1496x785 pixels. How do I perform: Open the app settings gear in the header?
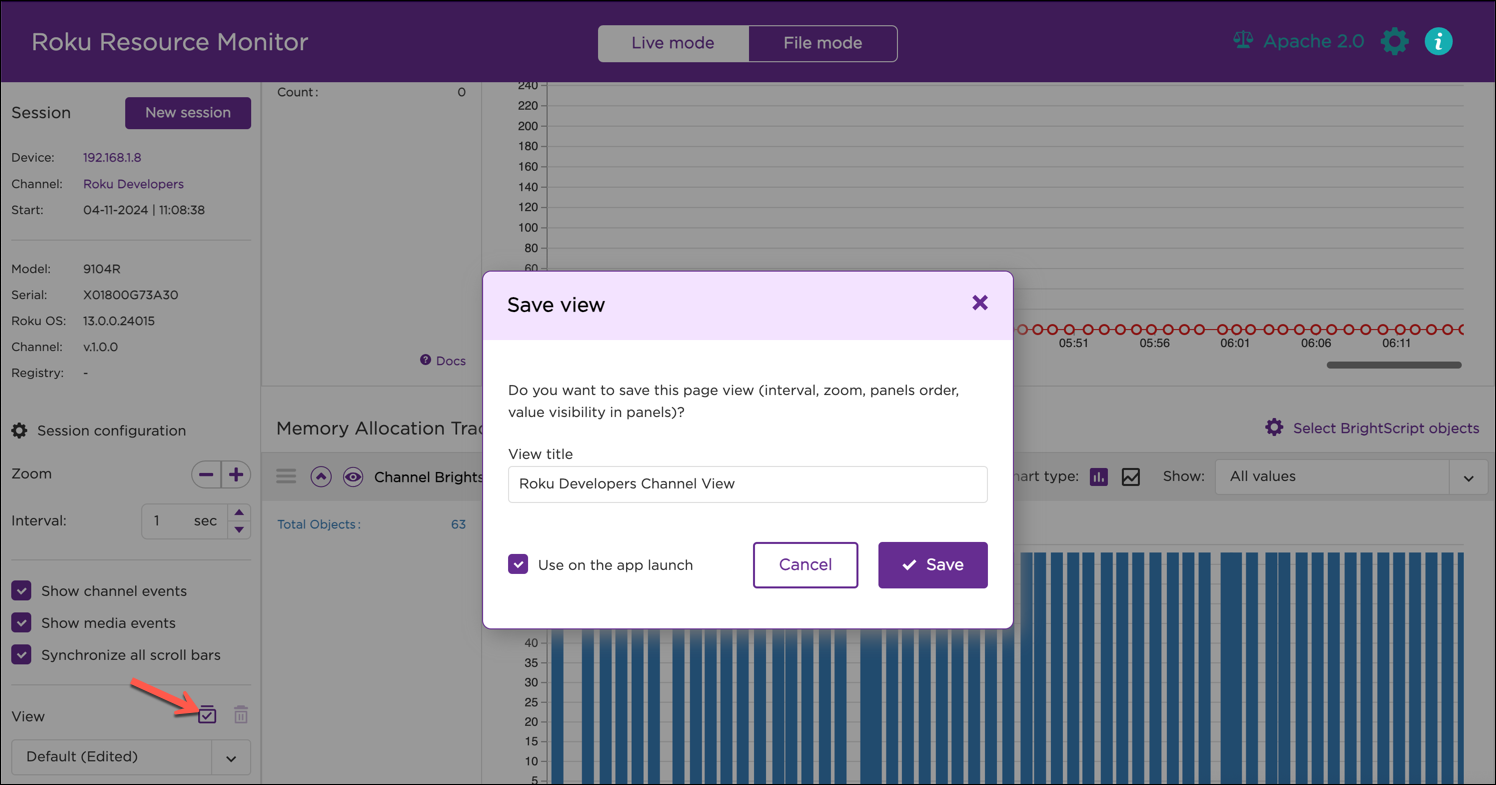point(1394,41)
